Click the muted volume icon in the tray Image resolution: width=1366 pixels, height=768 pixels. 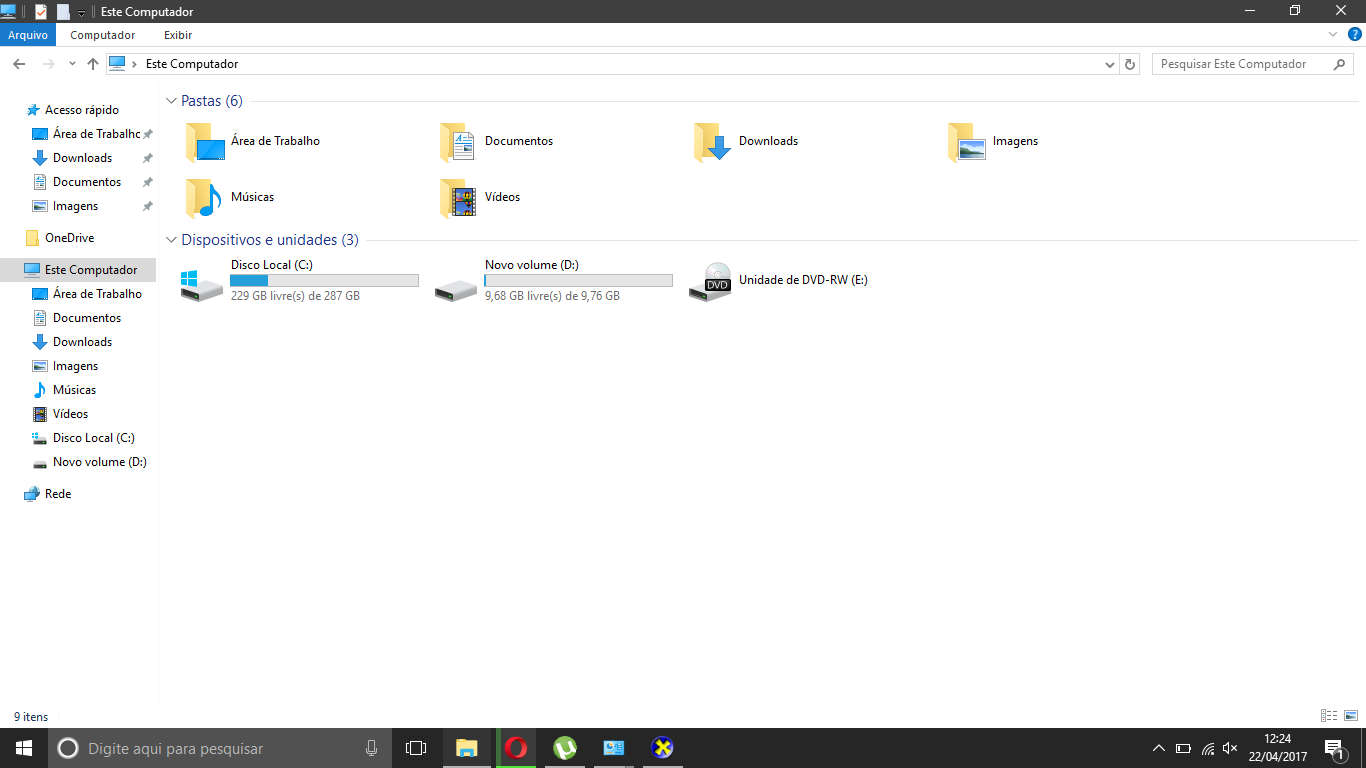coord(1231,748)
